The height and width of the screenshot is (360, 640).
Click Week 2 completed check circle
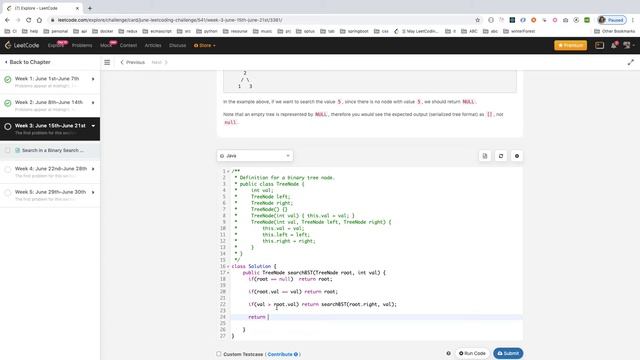(x=8, y=103)
